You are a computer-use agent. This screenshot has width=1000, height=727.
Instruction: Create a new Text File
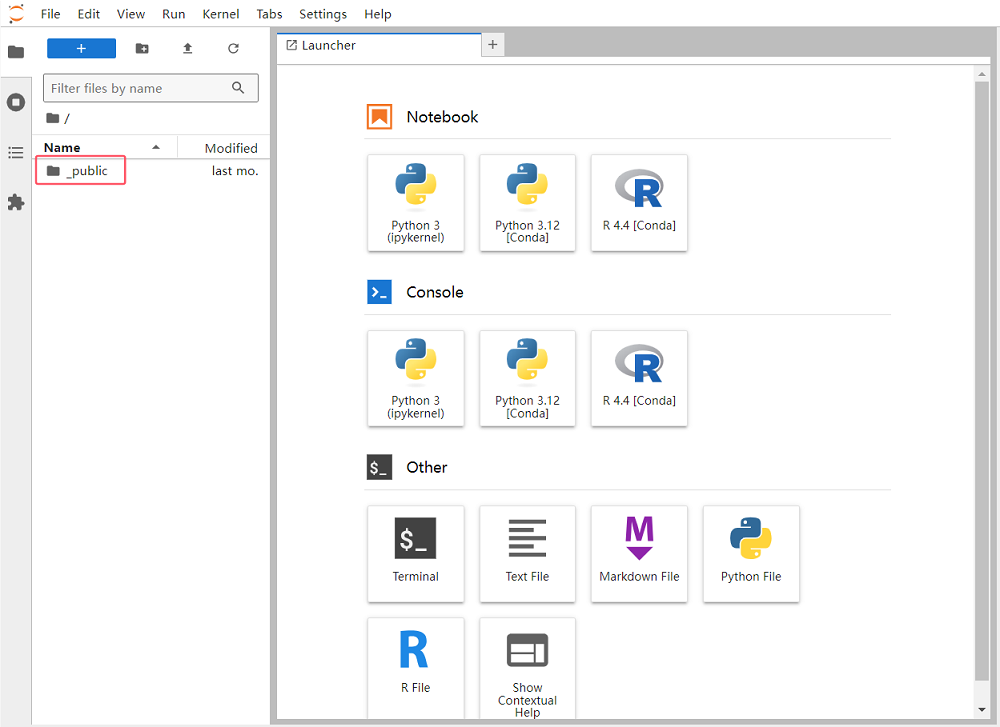(x=527, y=554)
